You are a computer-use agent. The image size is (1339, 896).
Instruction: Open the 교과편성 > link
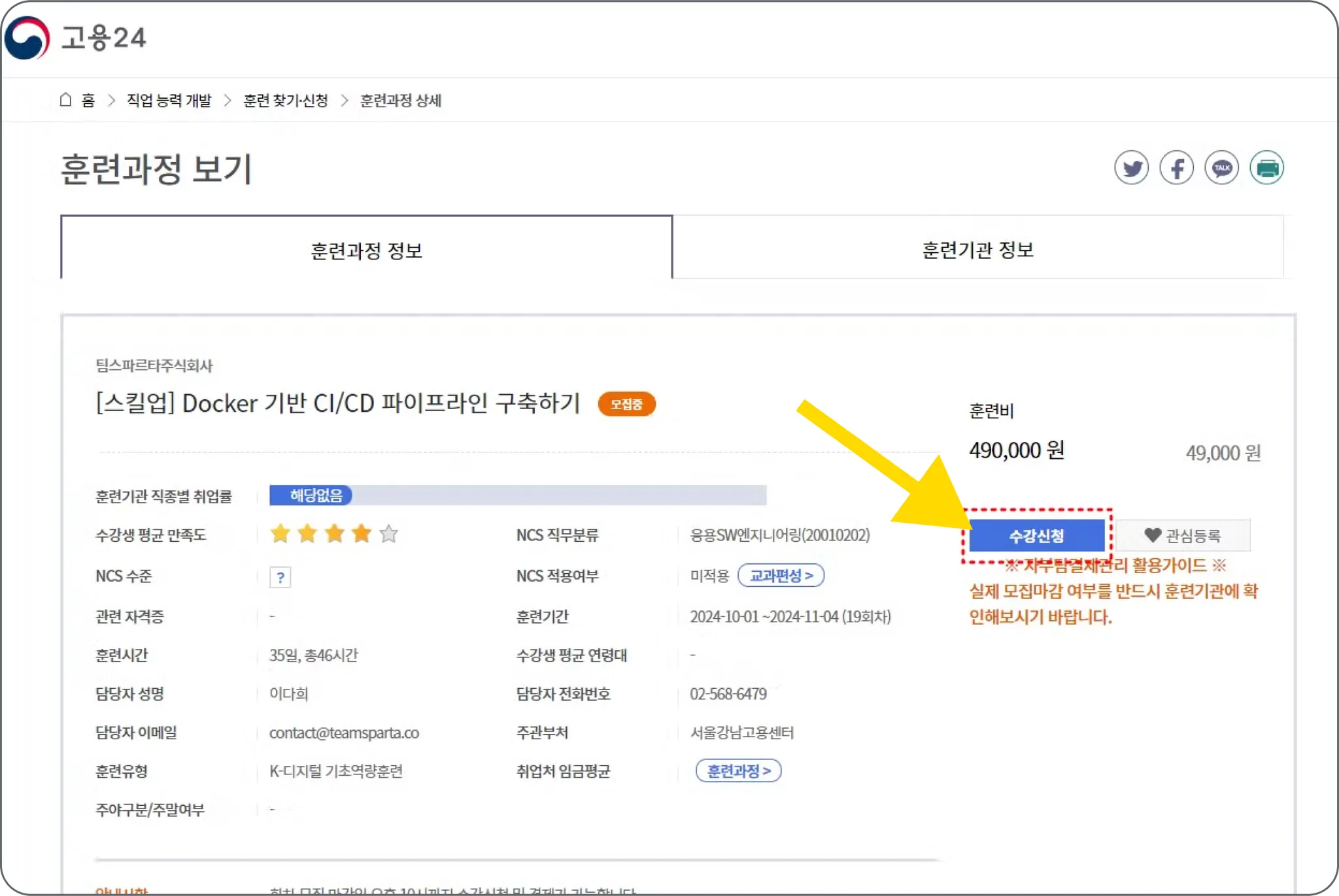tap(781, 576)
